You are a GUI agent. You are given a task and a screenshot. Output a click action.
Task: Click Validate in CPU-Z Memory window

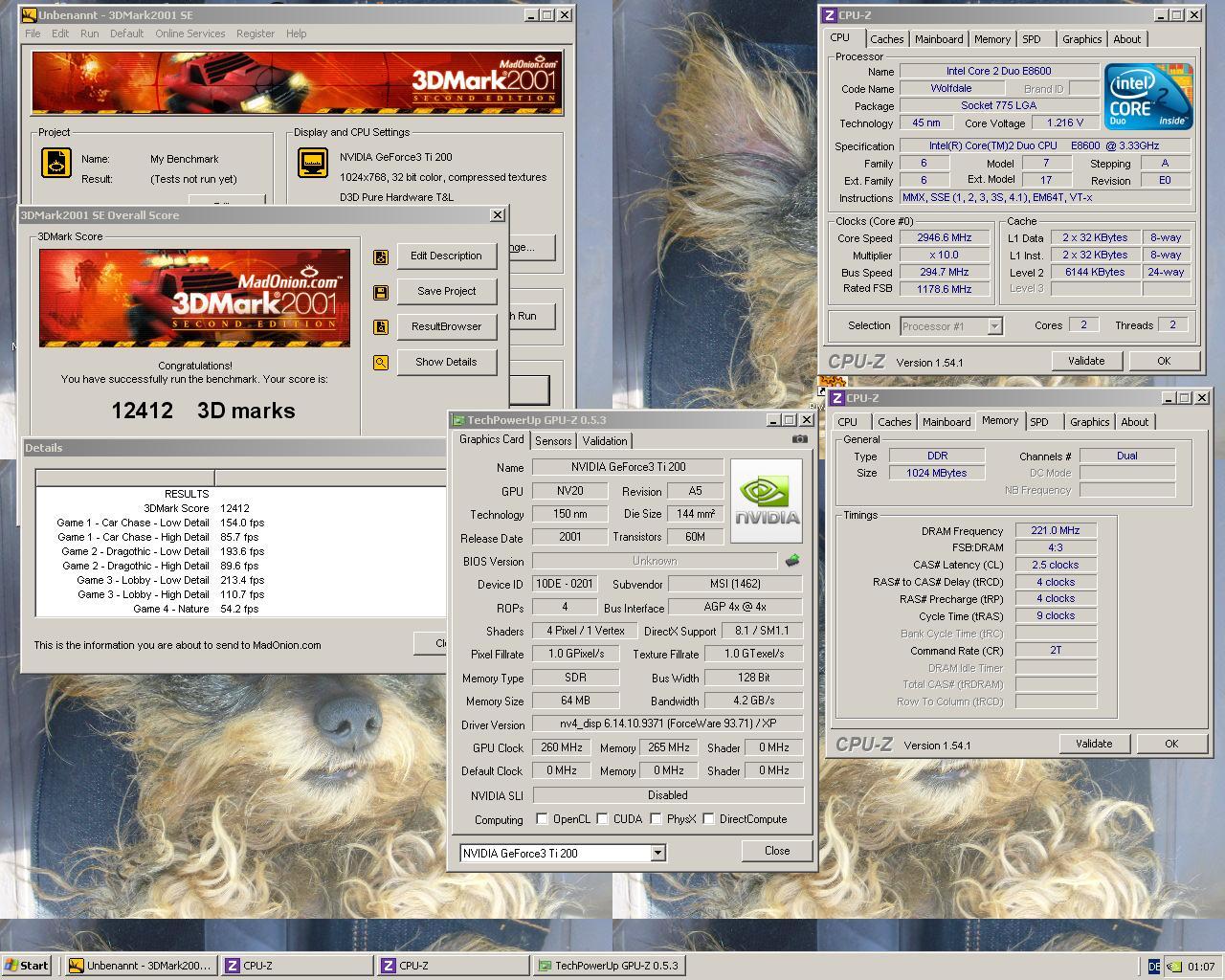[1094, 744]
